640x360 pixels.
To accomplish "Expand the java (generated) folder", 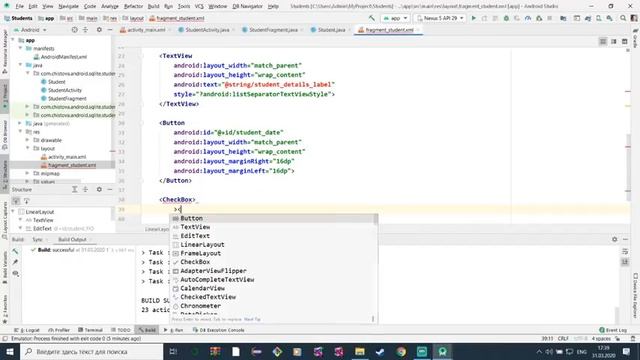I will pyautogui.click(x=20, y=123).
